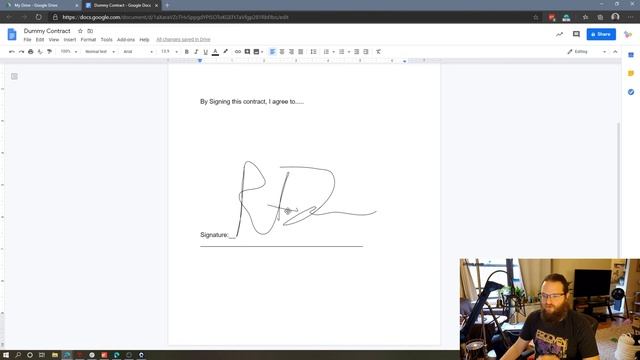This screenshot has width=640, height=360.
Task: Click the Redo arrow in toolbar
Action: (x=21, y=52)
